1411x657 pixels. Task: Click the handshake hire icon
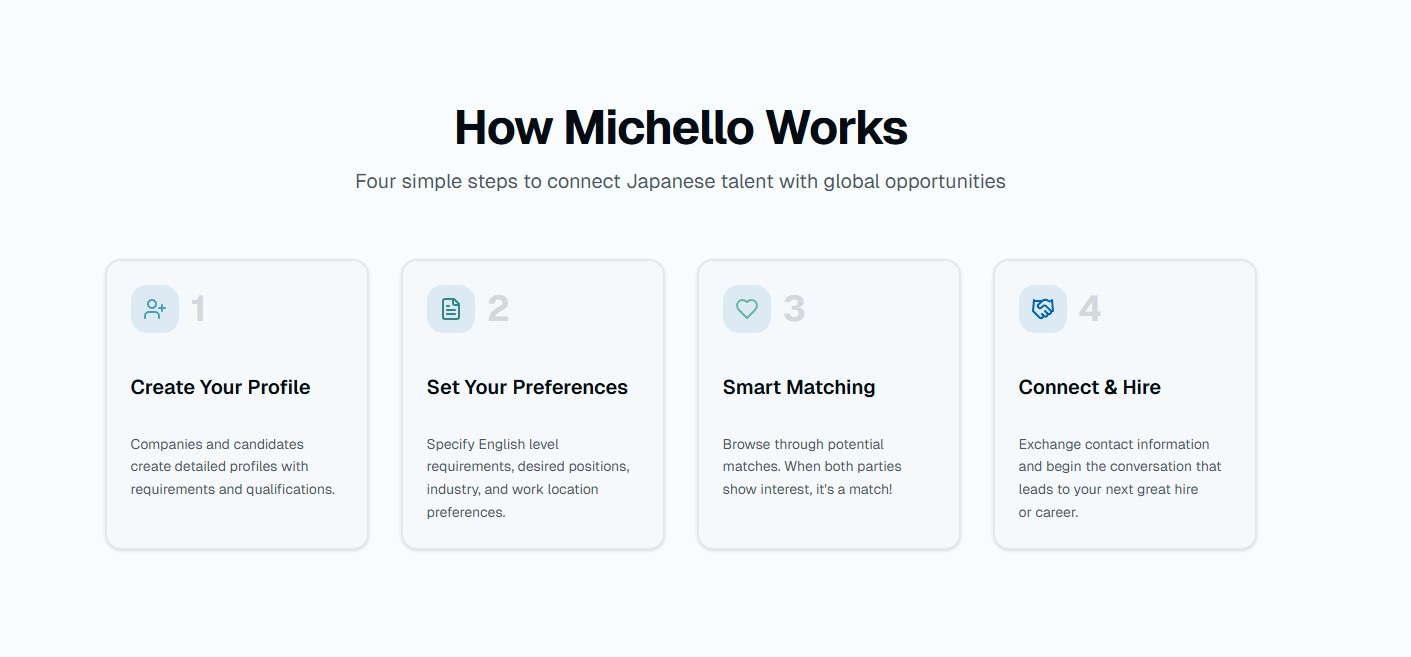(1043, 309)
